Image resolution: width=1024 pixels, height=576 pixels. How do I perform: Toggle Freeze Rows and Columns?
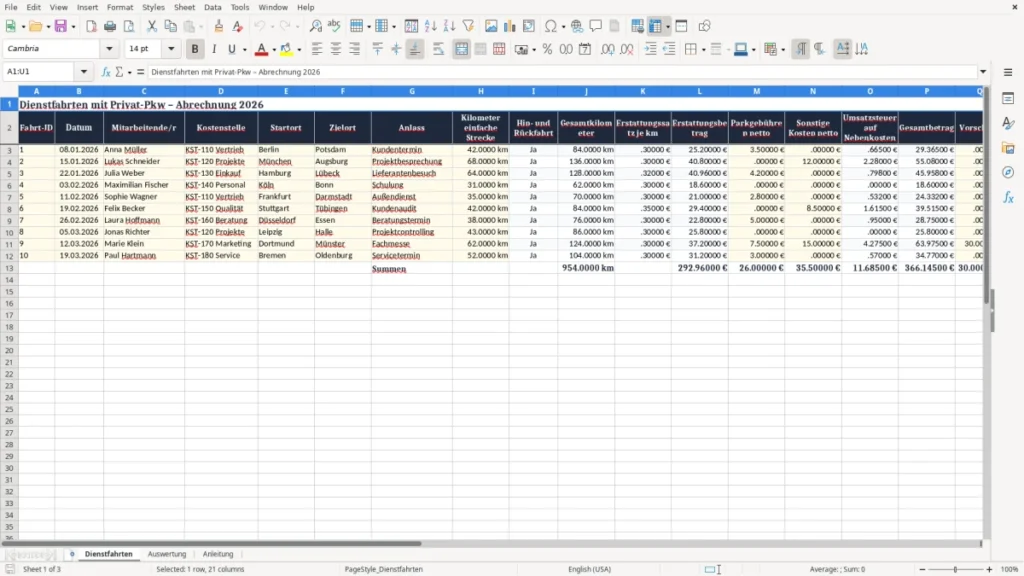click(x=655, y=26)
